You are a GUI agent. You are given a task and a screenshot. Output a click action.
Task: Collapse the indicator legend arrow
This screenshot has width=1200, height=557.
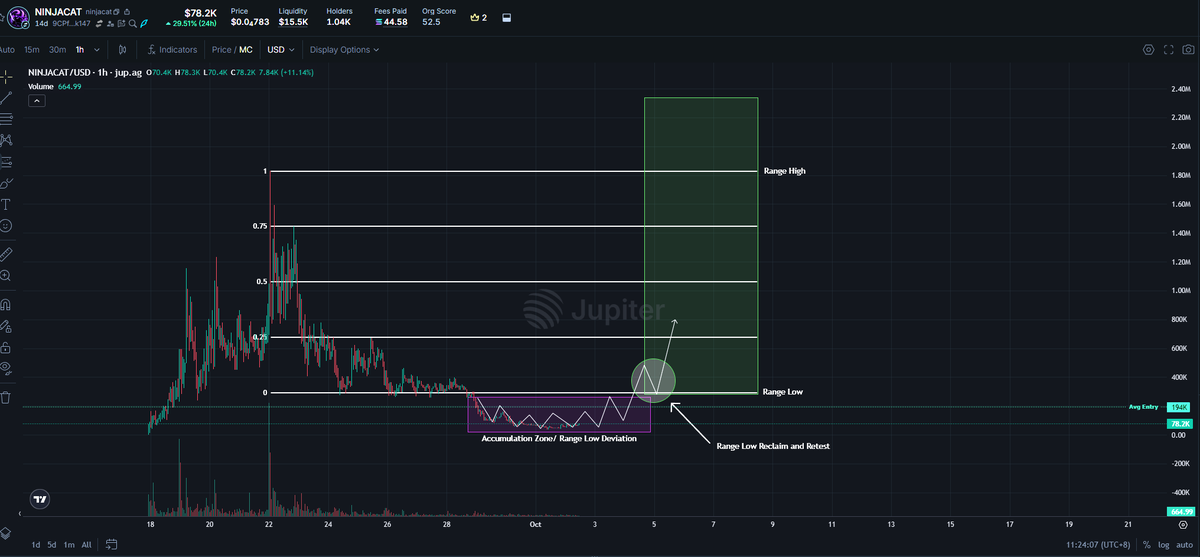click(x=37, y=101)
